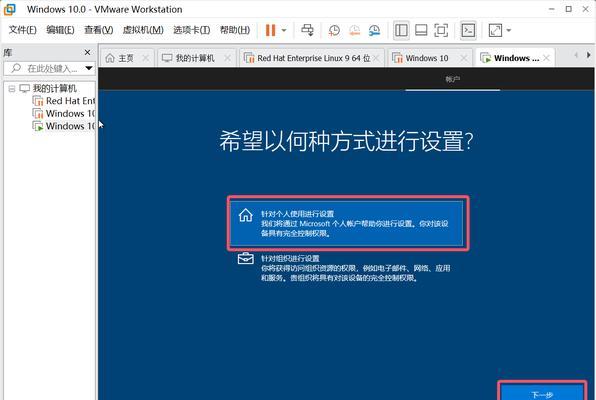This screenshot has height=400, width=596.
Task: Close the 库 library panel
Action: pos(87,52)
